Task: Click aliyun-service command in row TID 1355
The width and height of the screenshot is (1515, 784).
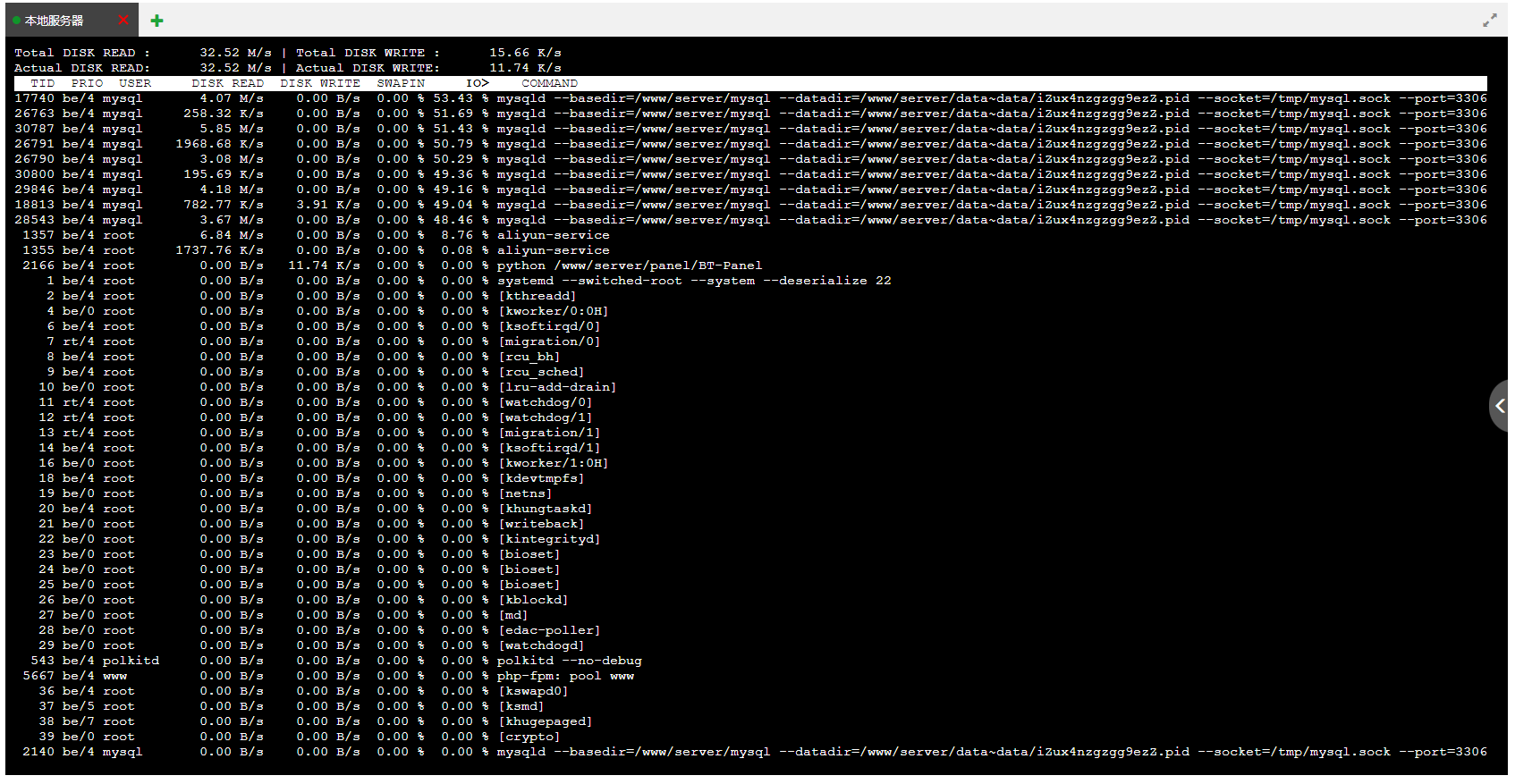Action: coord(554,250)
